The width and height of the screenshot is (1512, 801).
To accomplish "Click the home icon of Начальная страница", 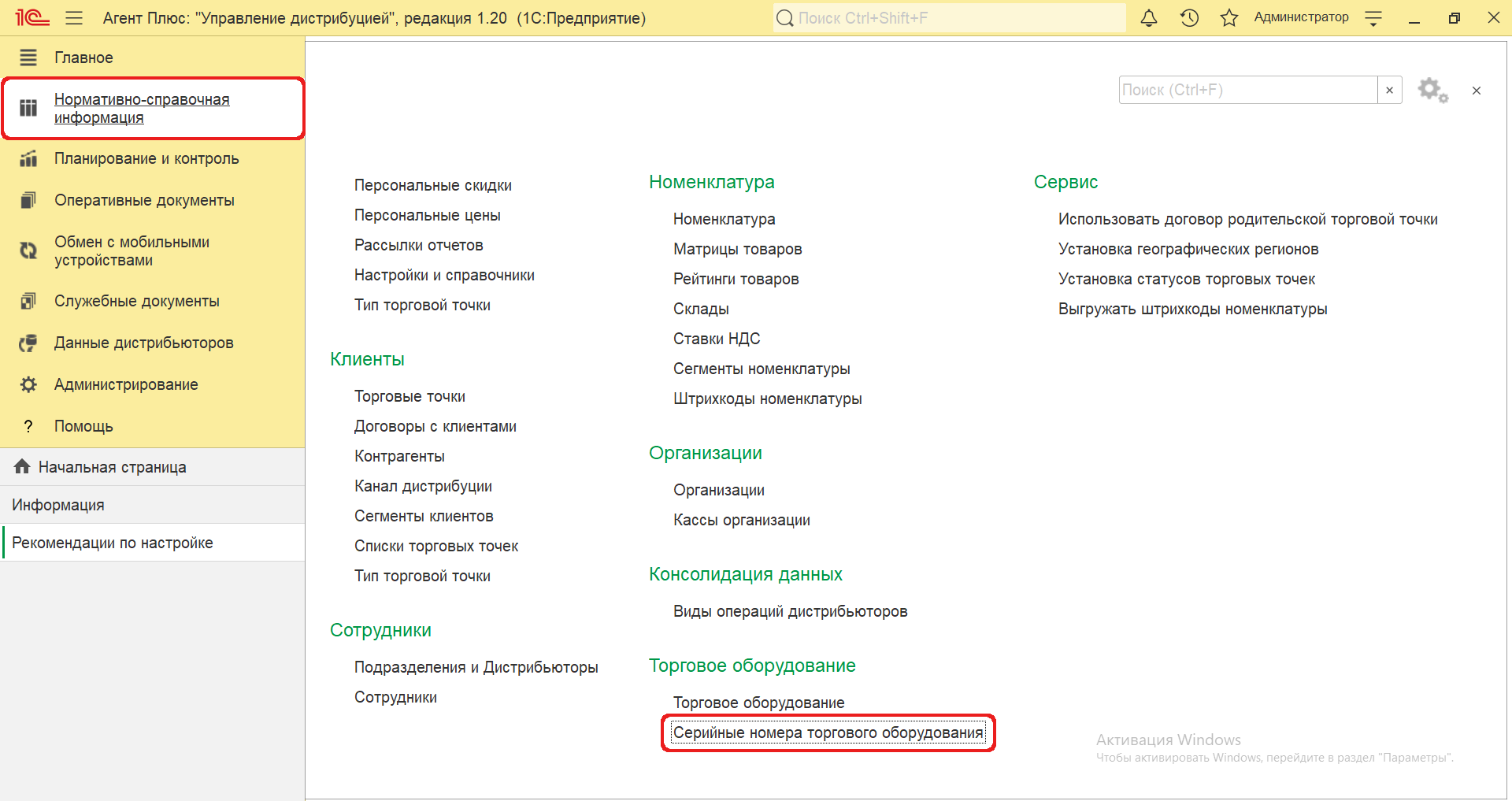I will click(x=22, y=466).
